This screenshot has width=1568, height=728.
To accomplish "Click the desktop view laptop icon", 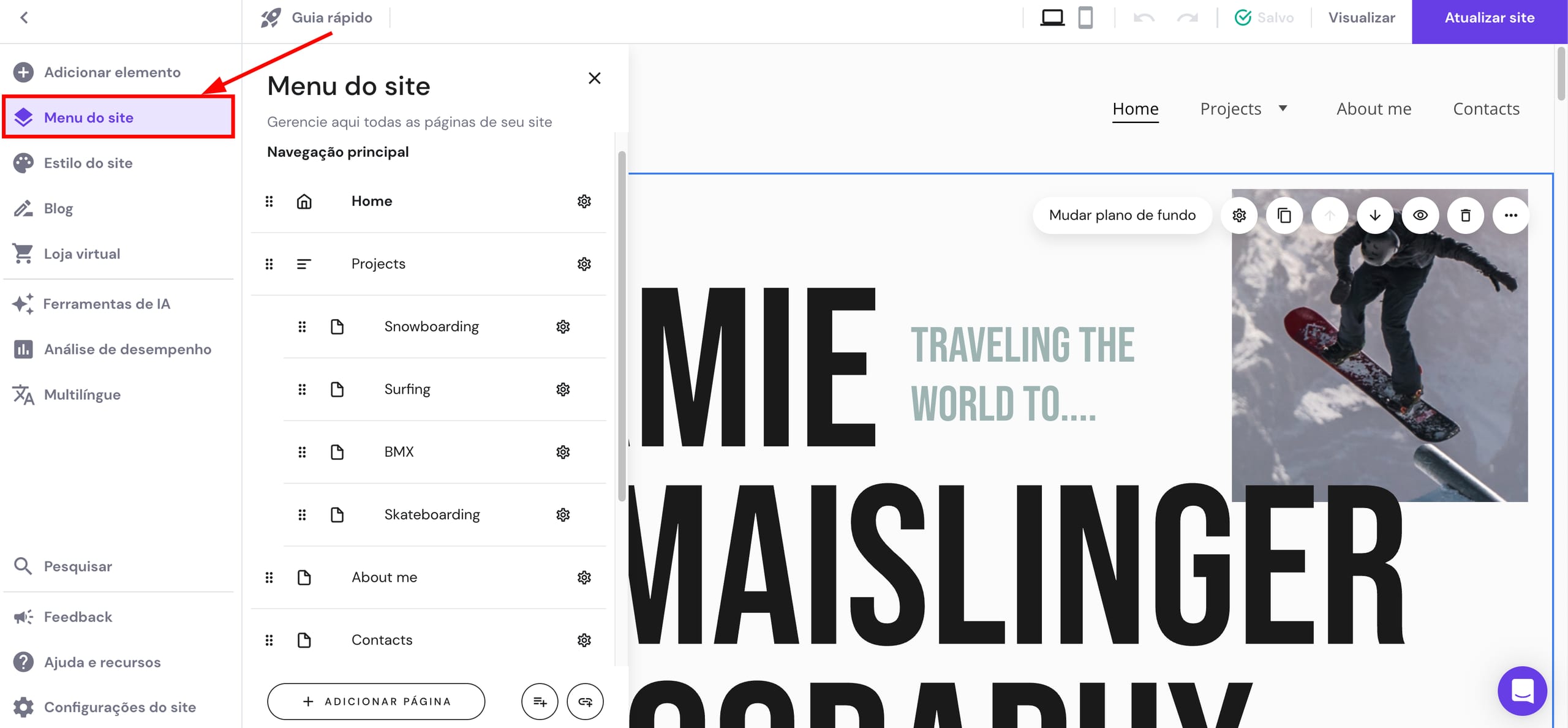I will pyautogui.click(x=1052, y=18).
